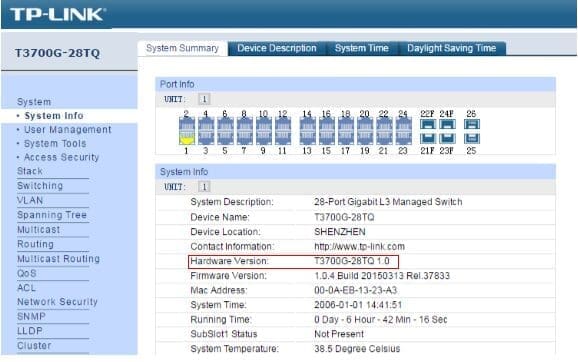Open the Device Description tab

click(x=277, y=48)
